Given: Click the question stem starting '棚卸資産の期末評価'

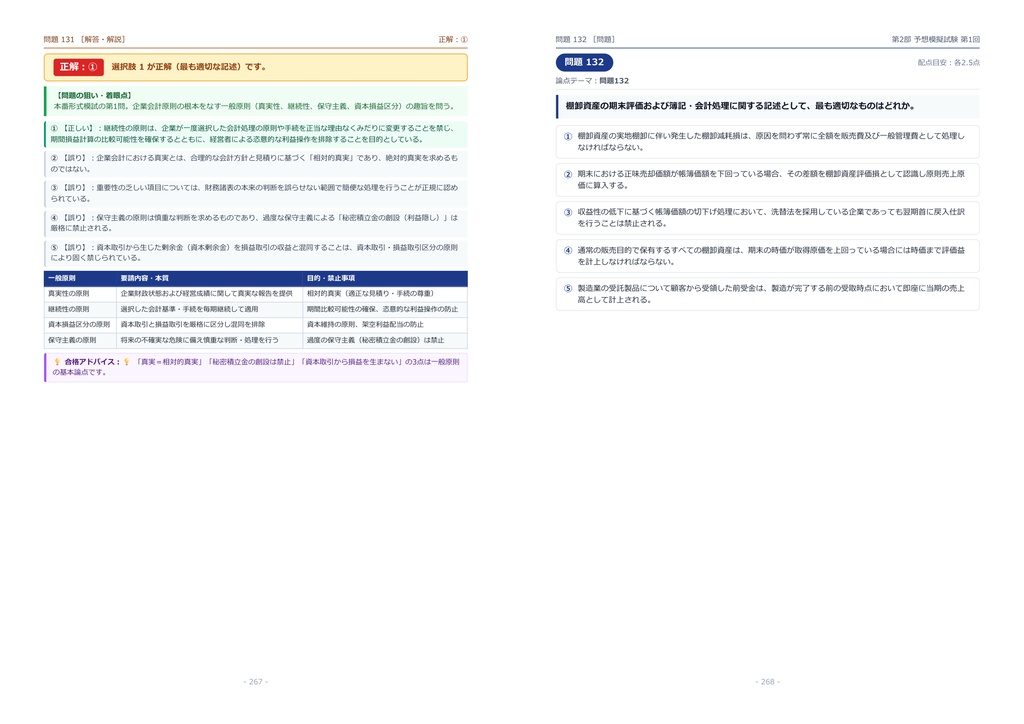Looking at the screenshot, I should [x=740, y=106].
